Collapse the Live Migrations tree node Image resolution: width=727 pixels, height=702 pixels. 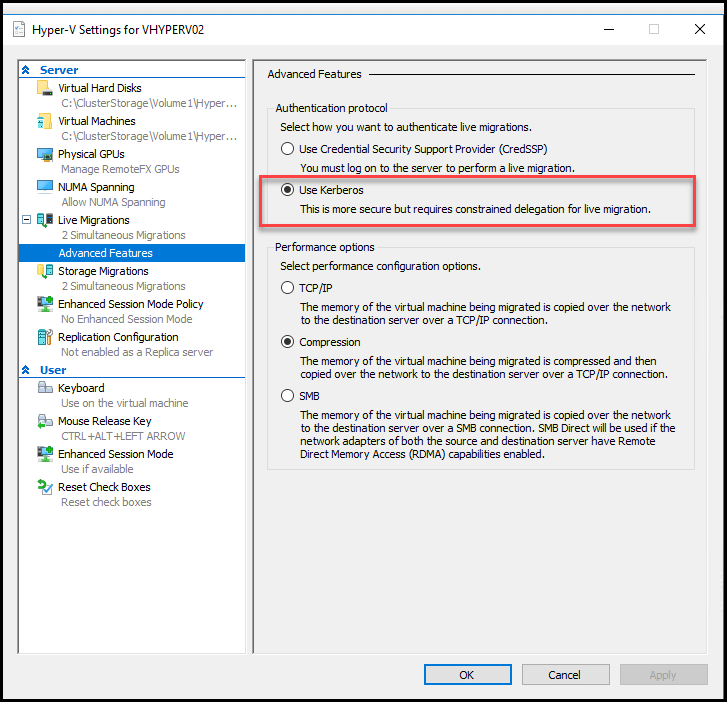[27, 220]
